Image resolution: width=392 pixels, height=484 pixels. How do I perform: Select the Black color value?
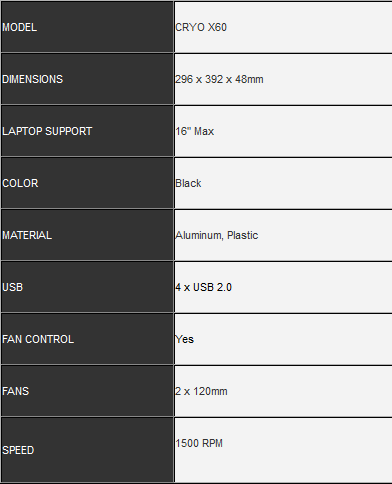click(x=188, y=183)
